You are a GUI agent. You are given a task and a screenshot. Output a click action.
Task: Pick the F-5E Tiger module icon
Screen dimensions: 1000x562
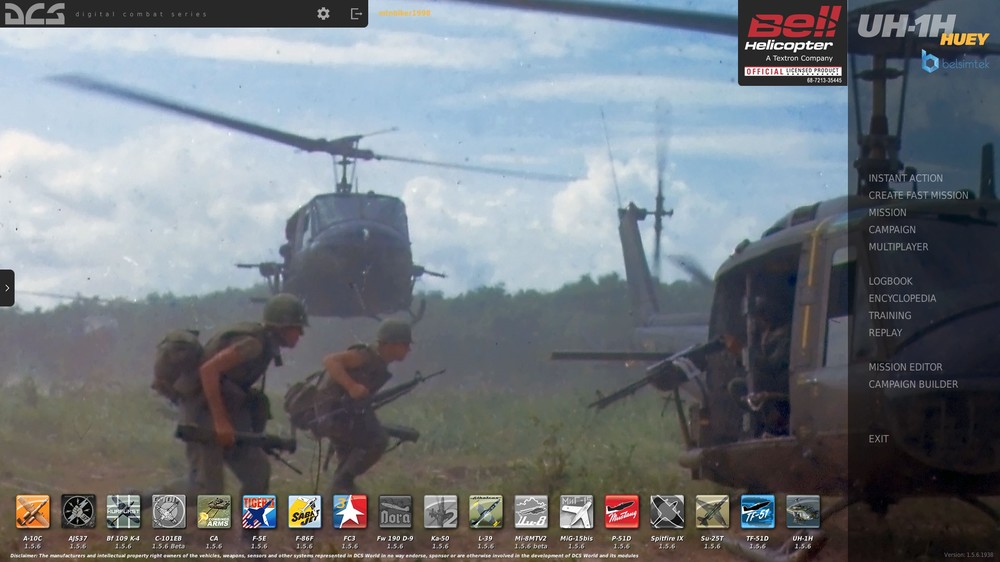pos(259,512)
